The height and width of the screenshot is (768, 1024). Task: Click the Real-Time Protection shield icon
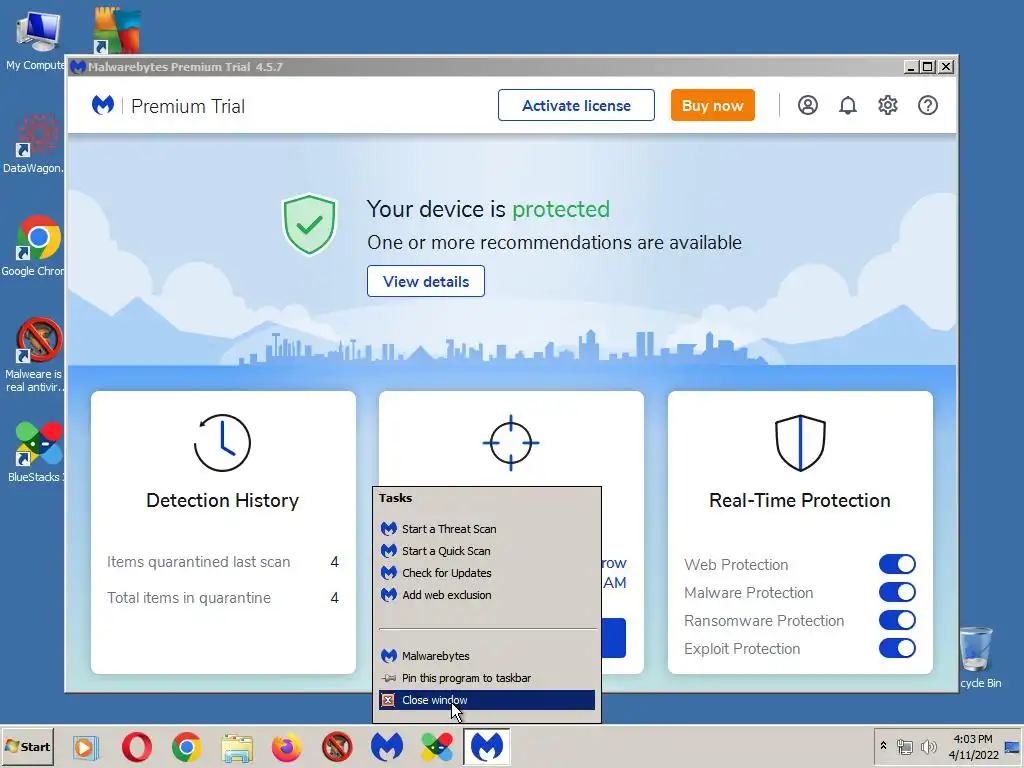point(800,442)
